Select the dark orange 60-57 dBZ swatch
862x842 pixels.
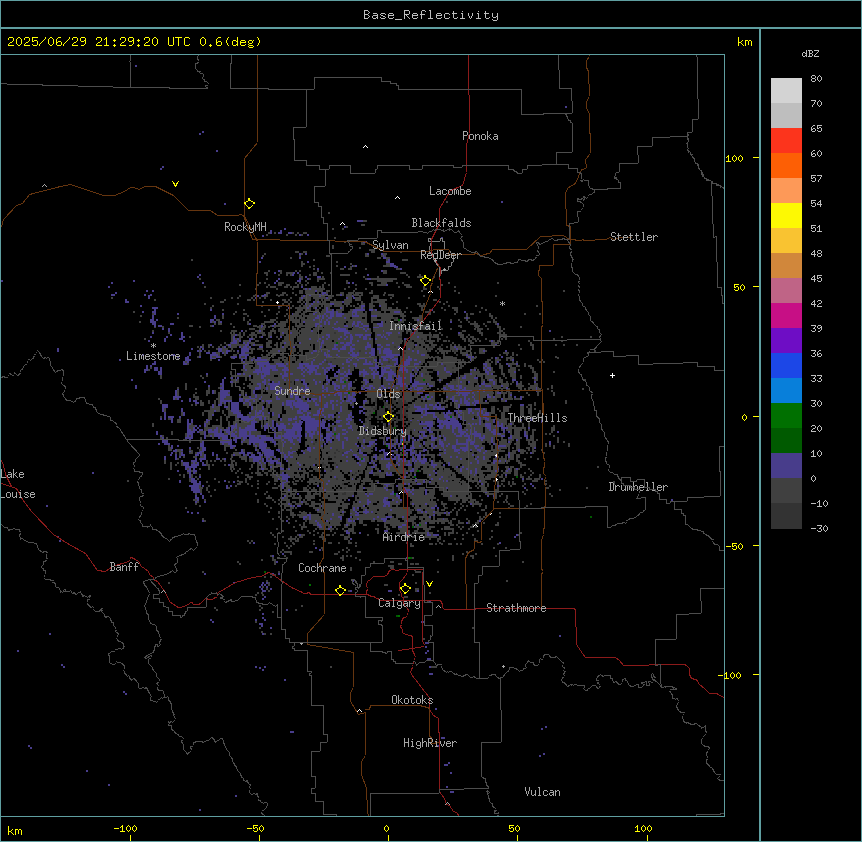coord(786,165)
